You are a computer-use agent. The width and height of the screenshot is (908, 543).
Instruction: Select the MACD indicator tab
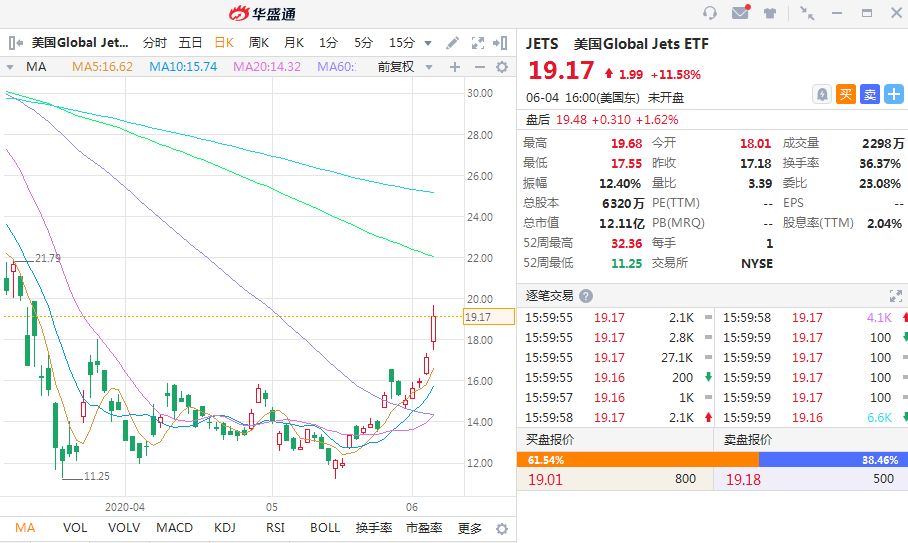coord(174,528)
